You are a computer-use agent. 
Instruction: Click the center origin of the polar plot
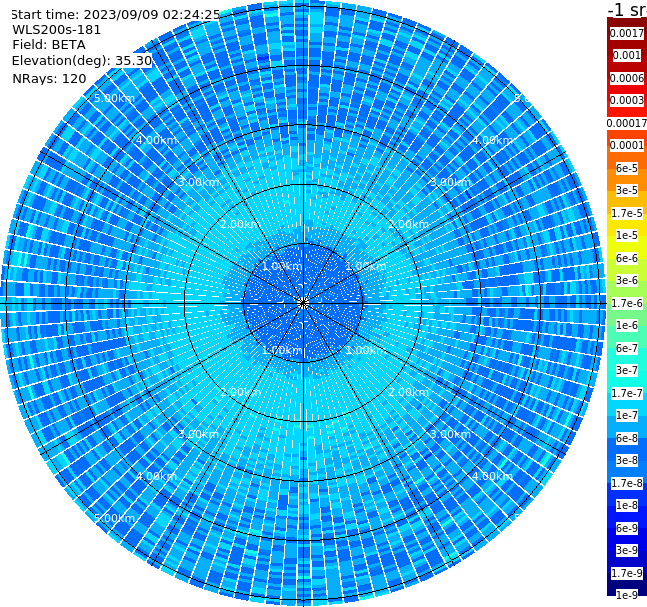303,303
